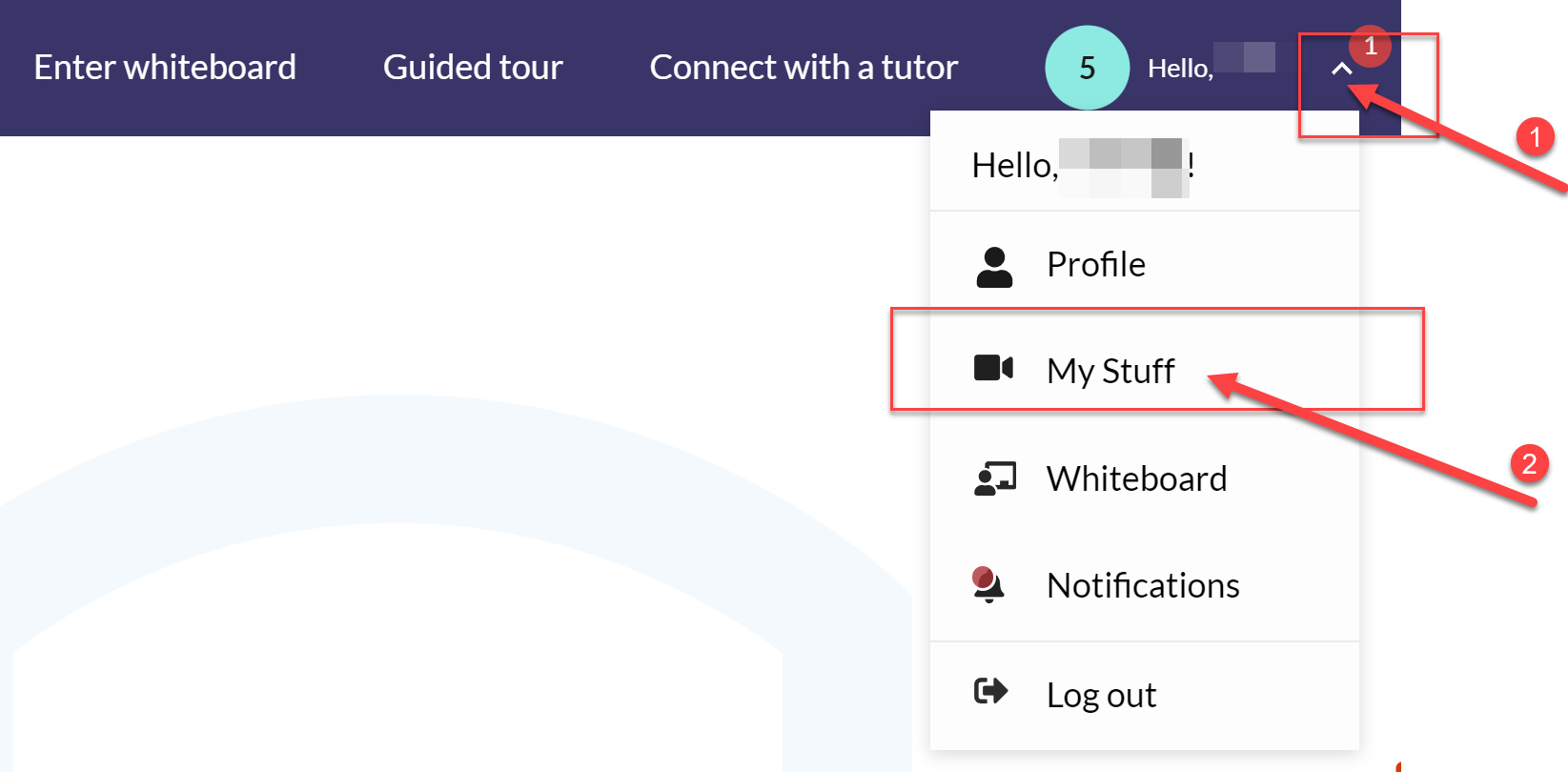Click the teal circle showing 5

click(1087, 68)
